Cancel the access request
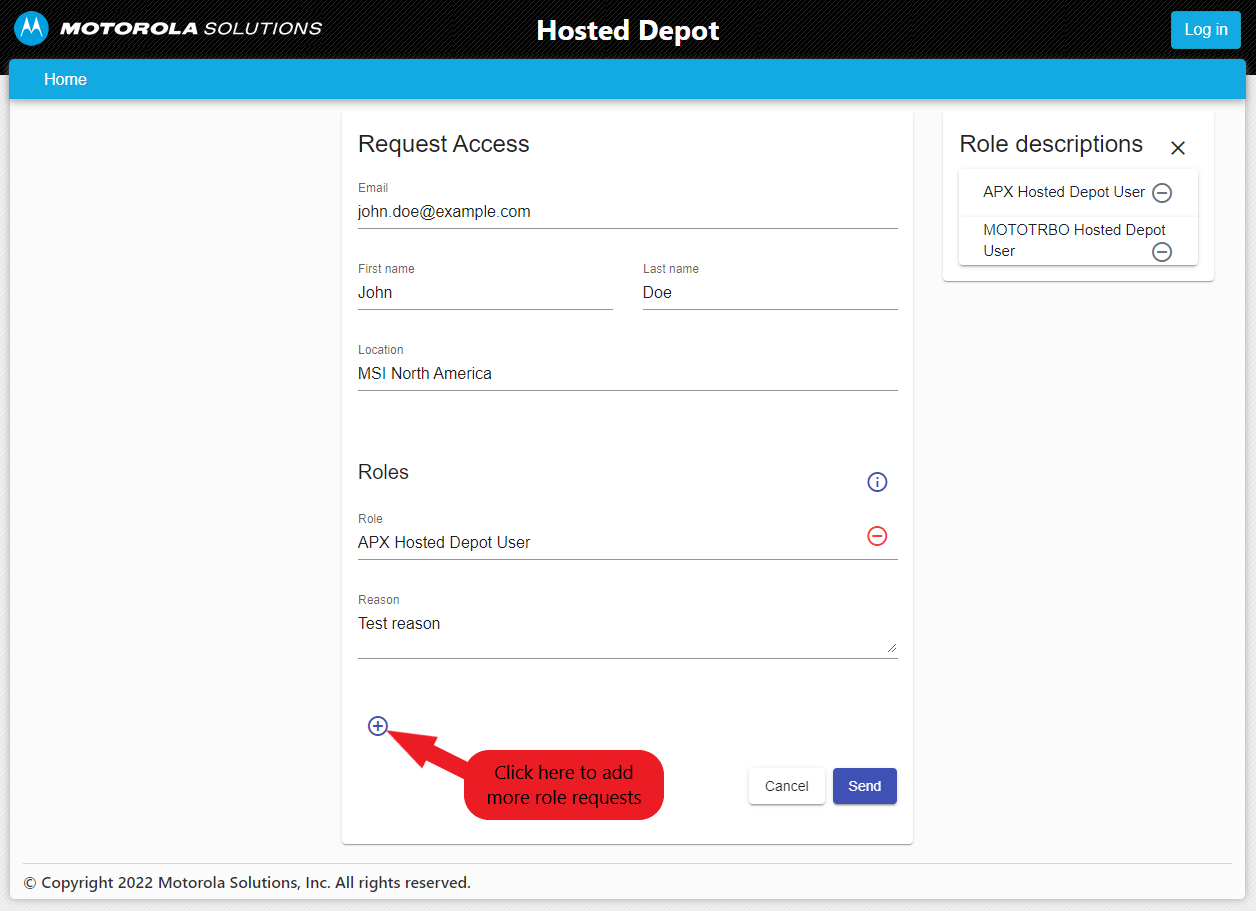Image resolution: width=1256 pixels, height=911 pixels. pos(787,786)
